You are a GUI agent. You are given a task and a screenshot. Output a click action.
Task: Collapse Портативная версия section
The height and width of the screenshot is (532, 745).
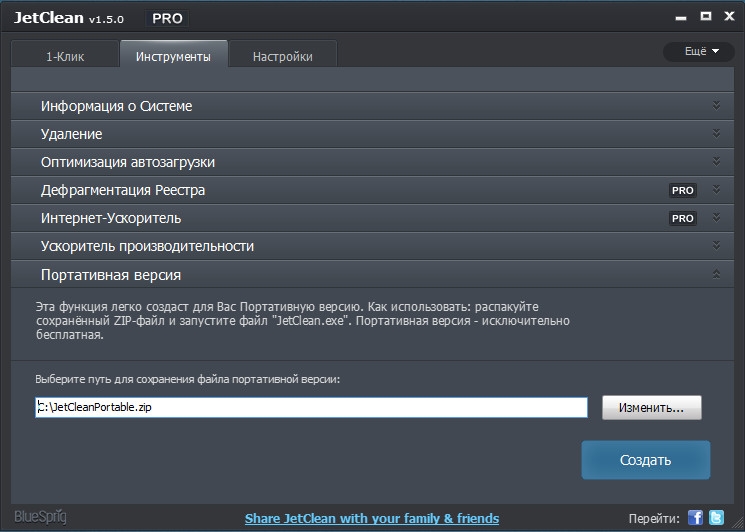pos(716,274)
